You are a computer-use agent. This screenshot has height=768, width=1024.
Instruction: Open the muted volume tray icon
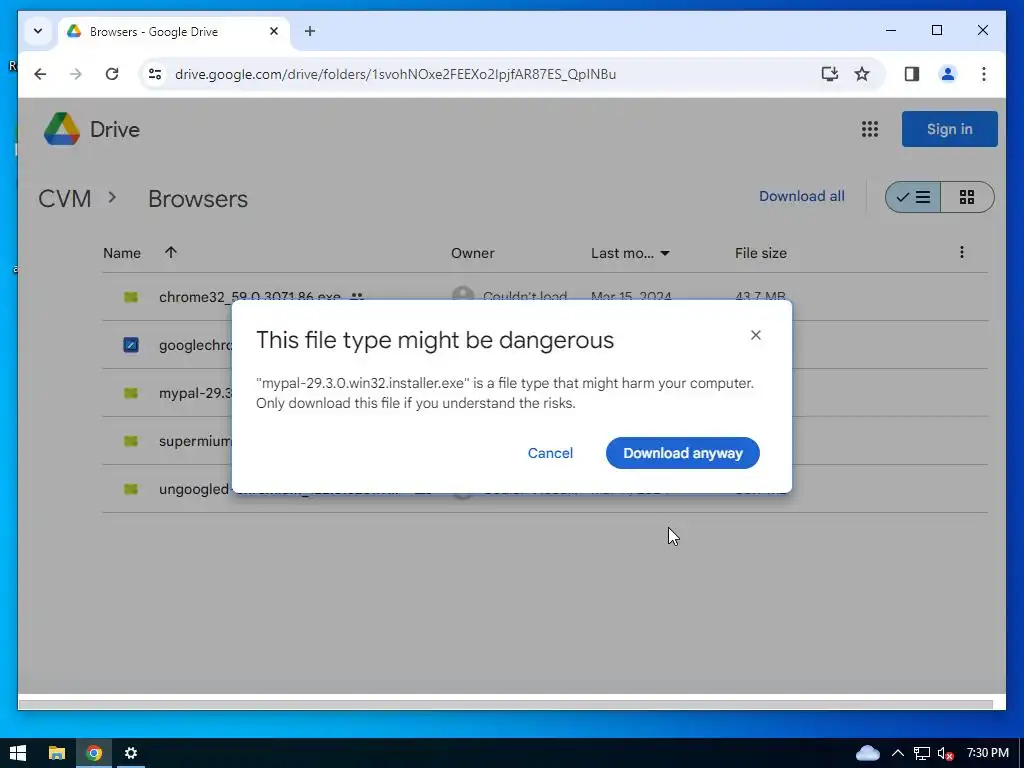tap(946, 753)
